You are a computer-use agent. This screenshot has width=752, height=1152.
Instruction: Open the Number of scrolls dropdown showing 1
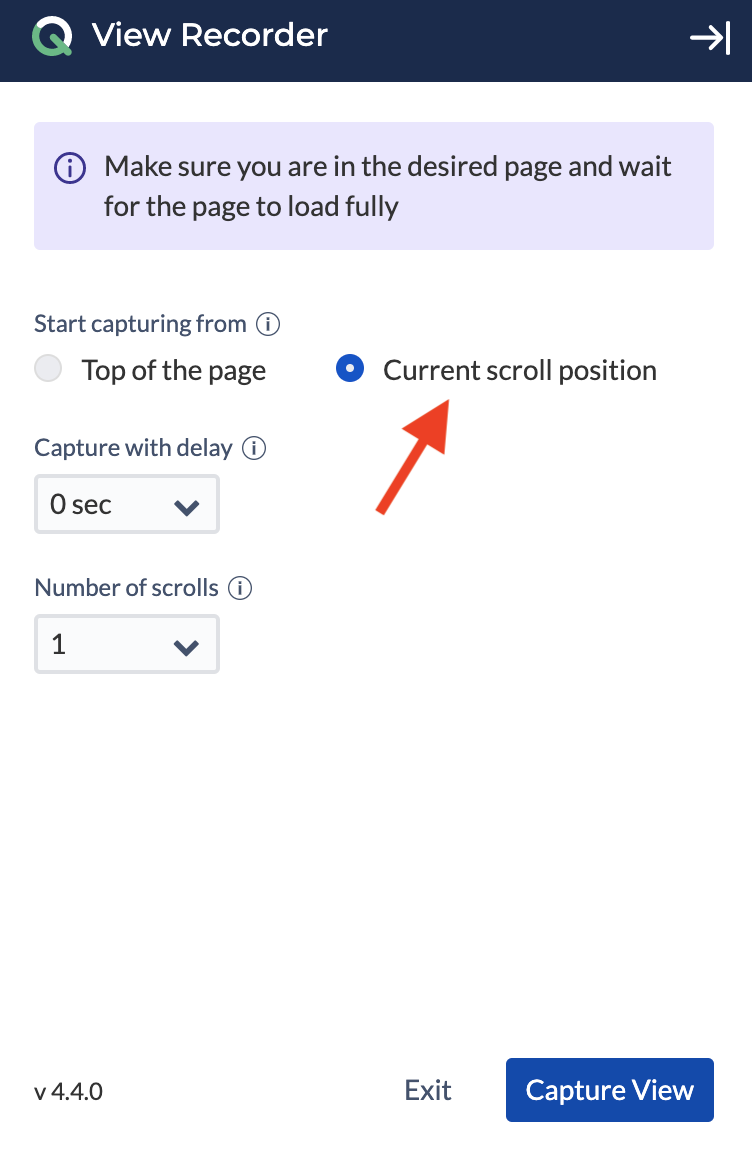(x=127, y=644)
